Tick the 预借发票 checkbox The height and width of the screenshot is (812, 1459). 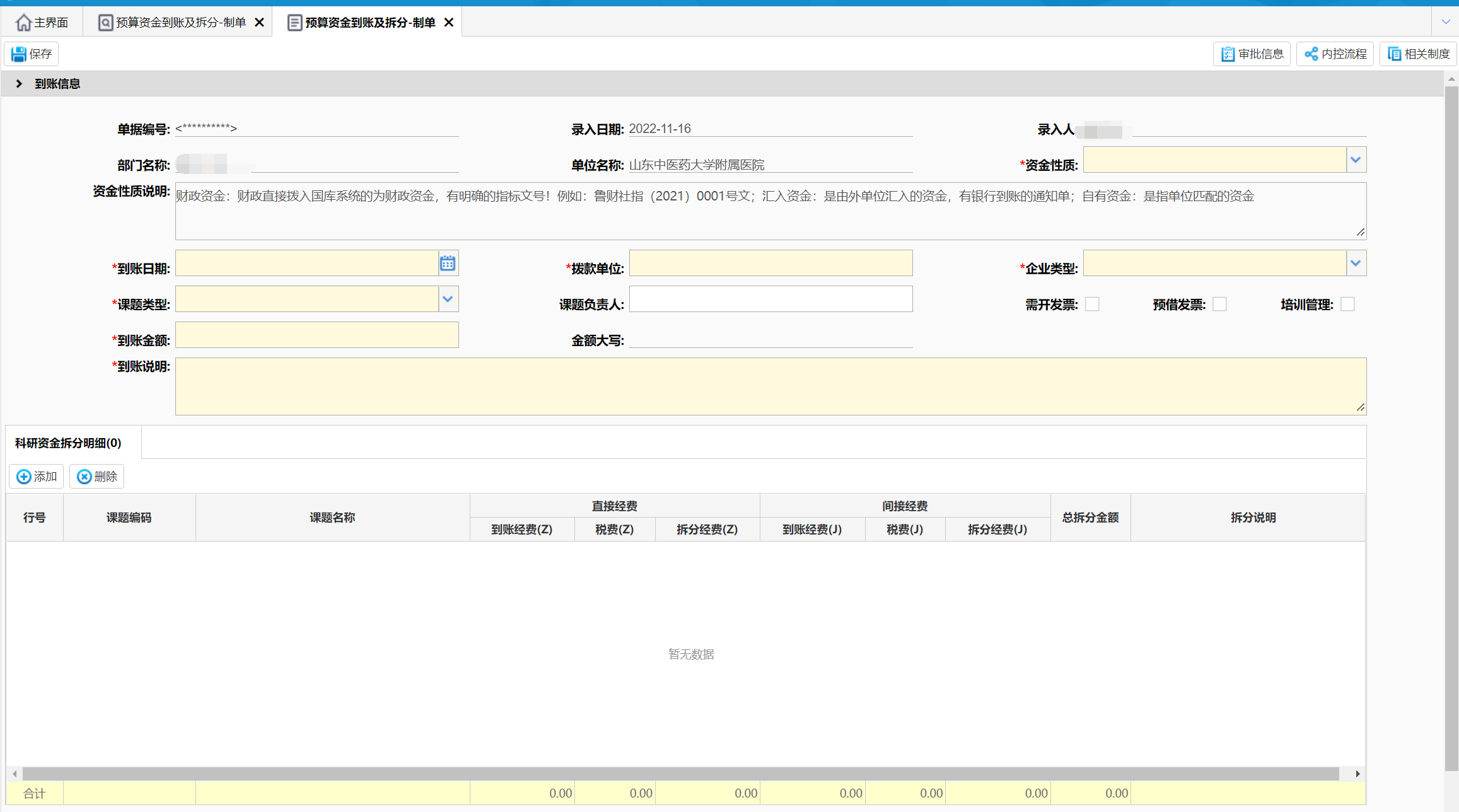point(1219,304)
